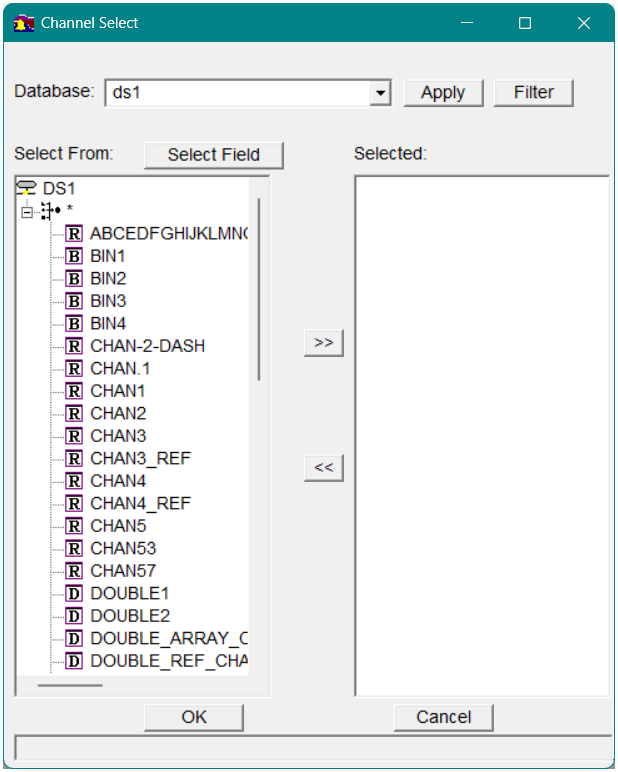Click the DS1 database root icon

[x=27, y=188]
